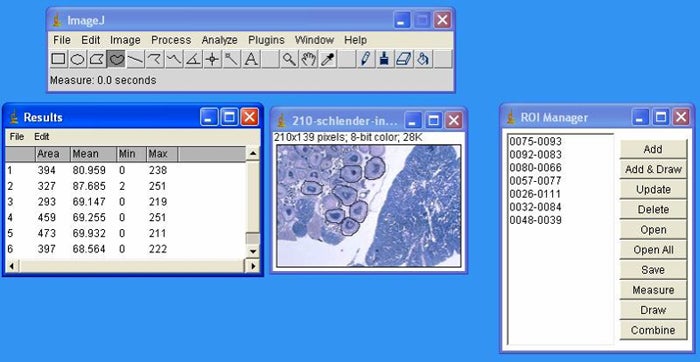The height and width of the screenshot is (362, 700).
Task: Choose the Hand scrolling tool
Action: (x=308, y=59)
